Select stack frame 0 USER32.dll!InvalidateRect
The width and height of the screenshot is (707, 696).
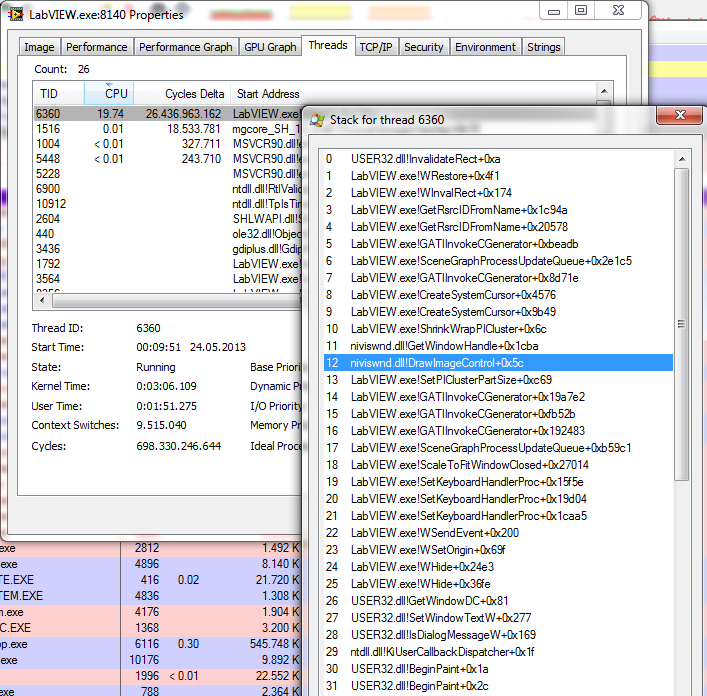coord(498,159)
